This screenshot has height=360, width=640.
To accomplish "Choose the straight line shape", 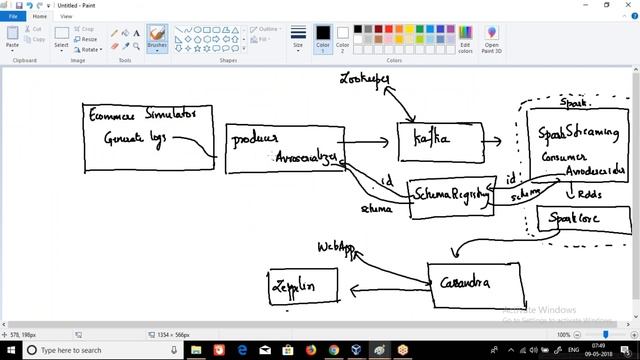I will [179, 30].
